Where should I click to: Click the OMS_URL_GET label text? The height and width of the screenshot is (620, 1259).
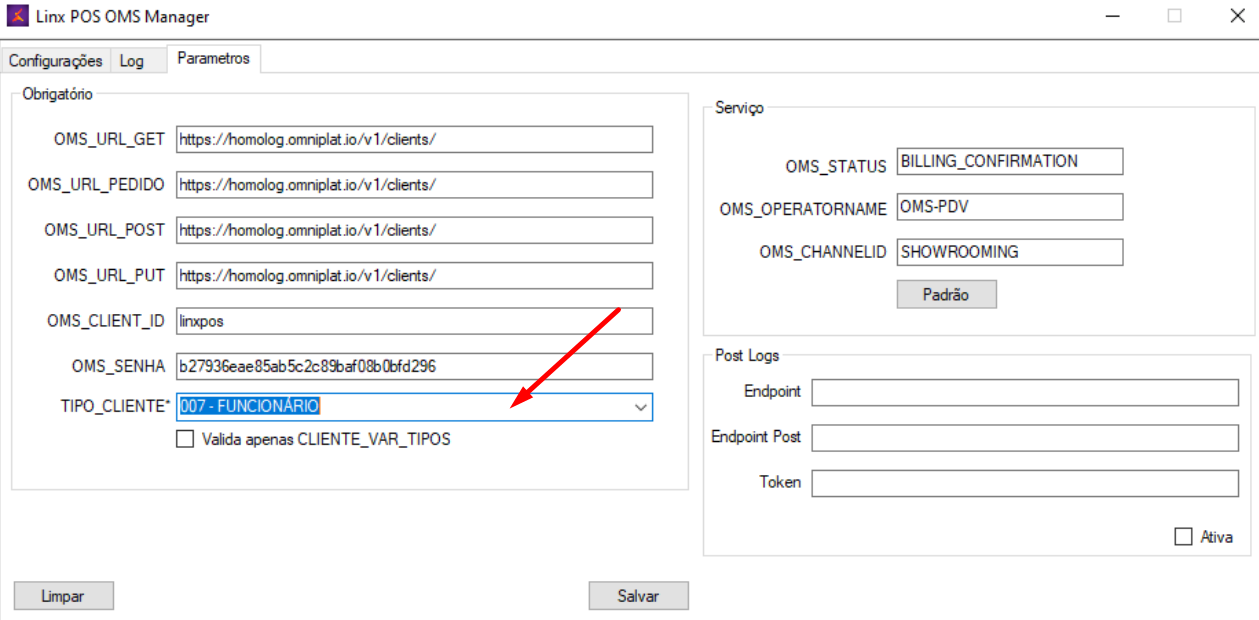pyautogui.click(x=109, y=140)
